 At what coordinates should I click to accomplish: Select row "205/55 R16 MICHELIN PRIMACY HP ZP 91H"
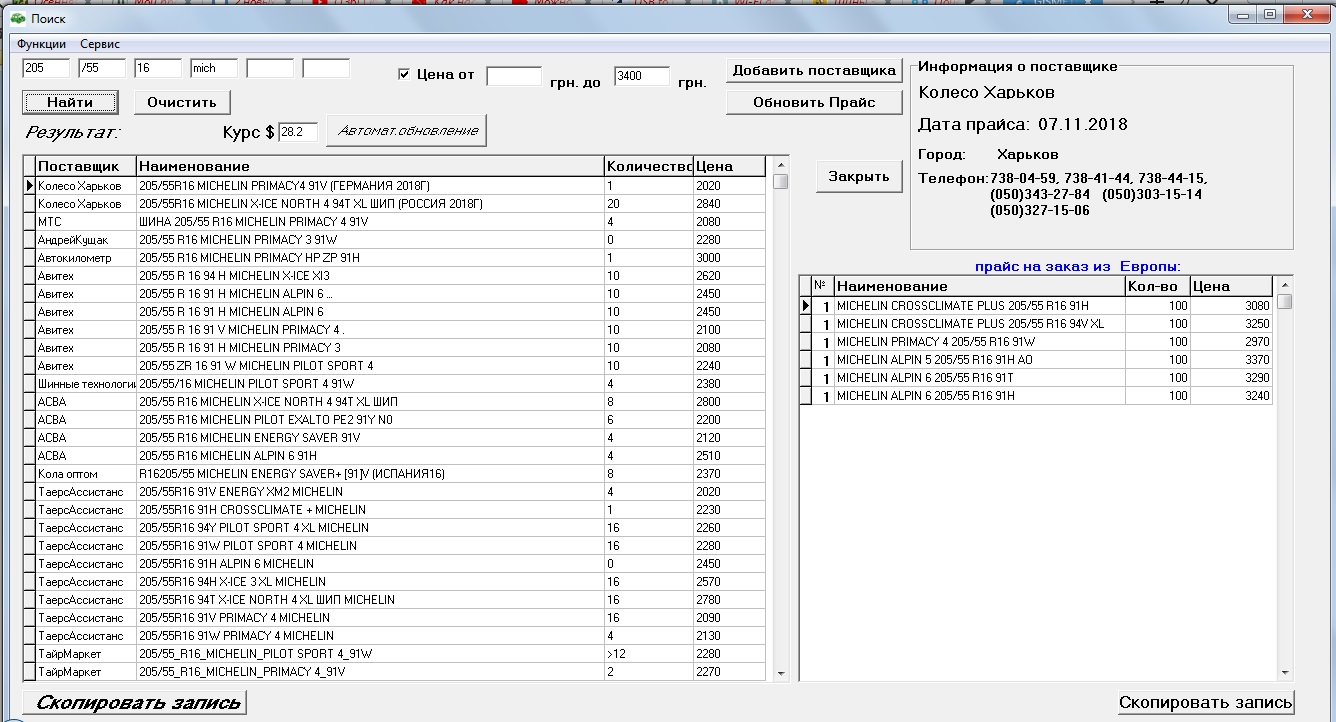click(394, 258)
